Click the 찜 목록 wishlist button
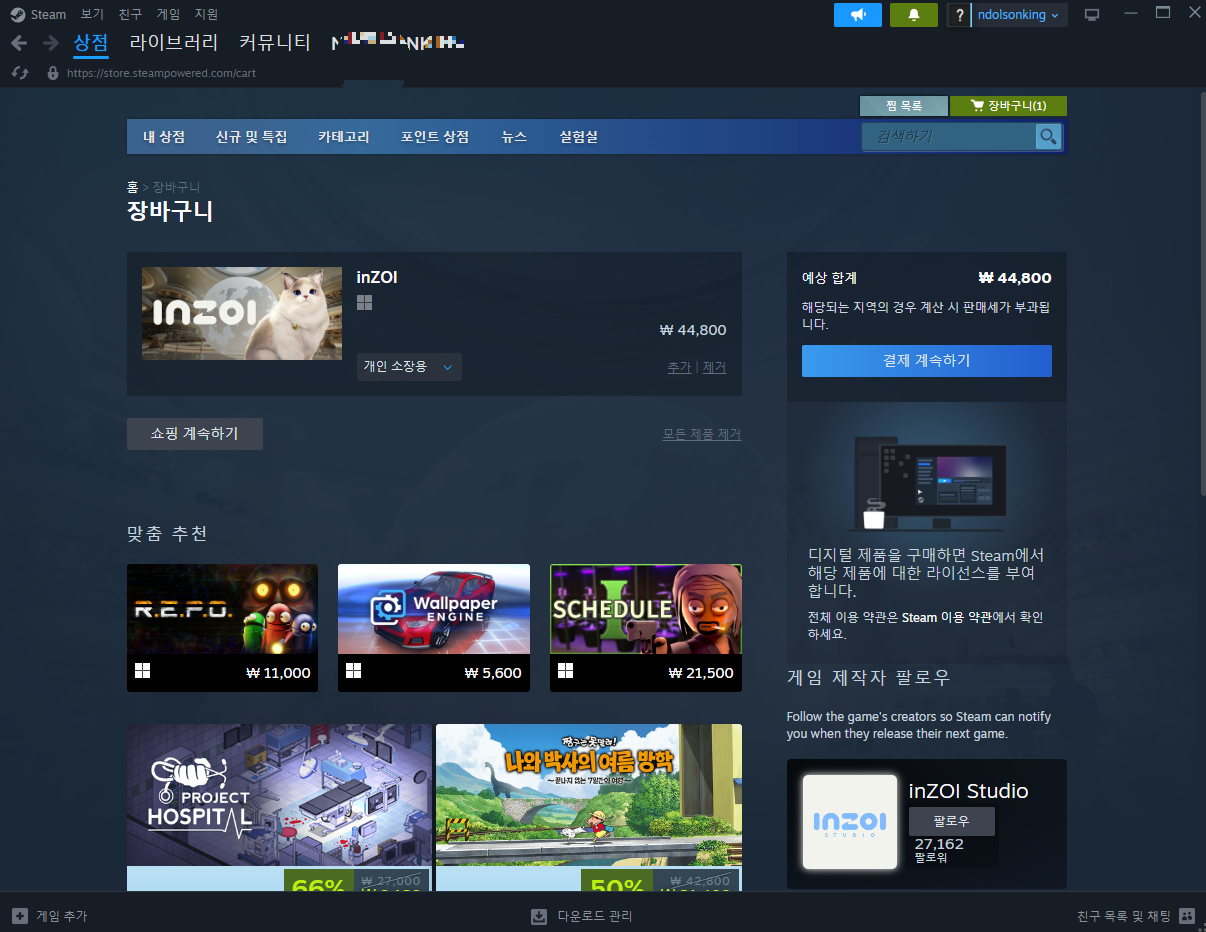This screenshot has width=1206, height=932. point(903,106)
